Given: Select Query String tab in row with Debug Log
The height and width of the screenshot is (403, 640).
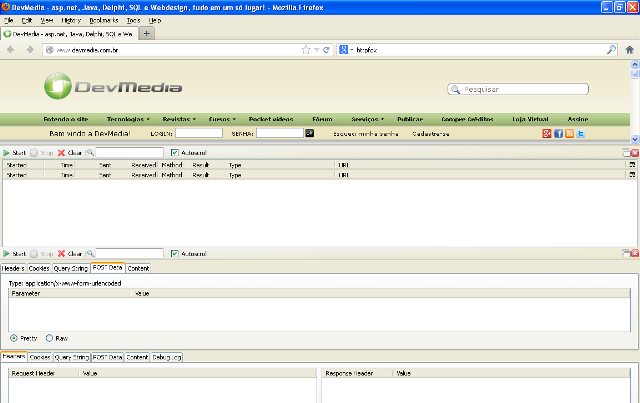Looking at the screenshot, I should (72, 357).
